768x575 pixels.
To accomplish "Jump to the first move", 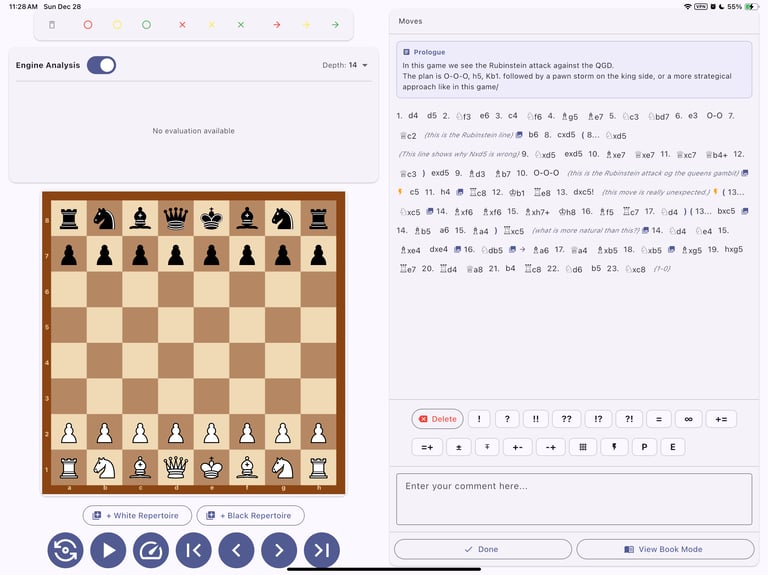I will (x=193, y=550).
